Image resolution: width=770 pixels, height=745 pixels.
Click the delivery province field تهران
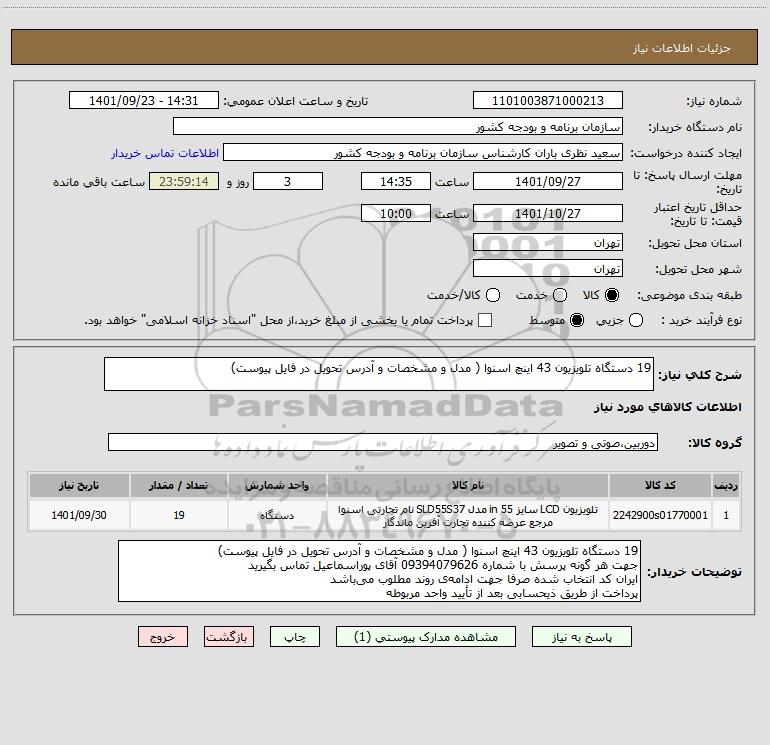coord(548,243)
